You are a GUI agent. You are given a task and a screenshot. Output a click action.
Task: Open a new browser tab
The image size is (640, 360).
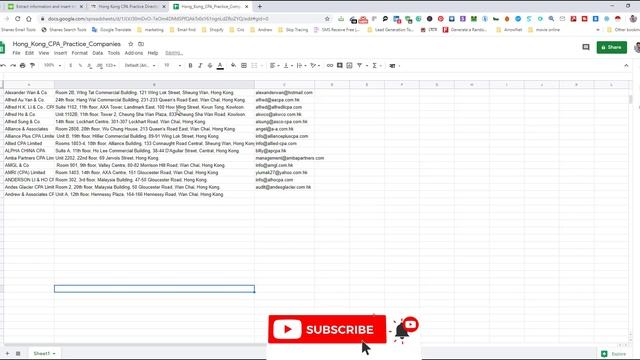(260, 7)
